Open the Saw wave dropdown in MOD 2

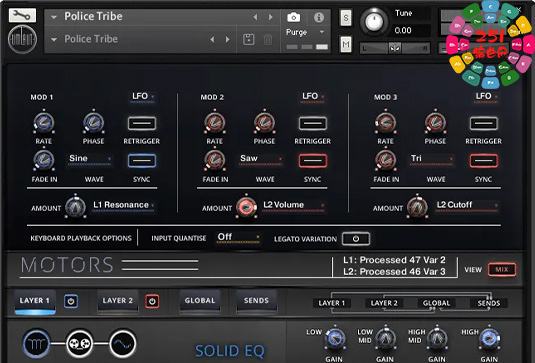261,159
